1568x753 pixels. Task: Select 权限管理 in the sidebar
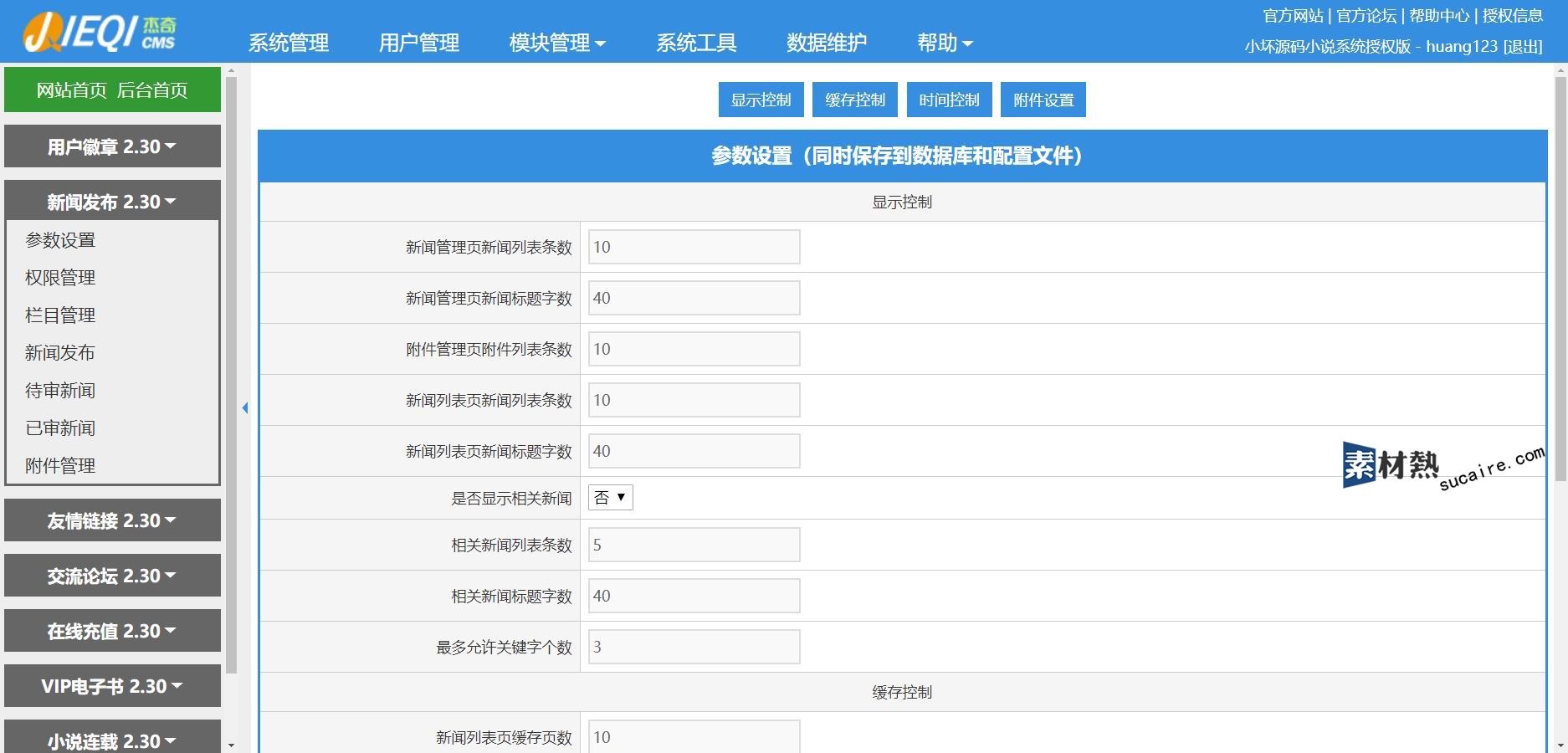pos(60,278)
